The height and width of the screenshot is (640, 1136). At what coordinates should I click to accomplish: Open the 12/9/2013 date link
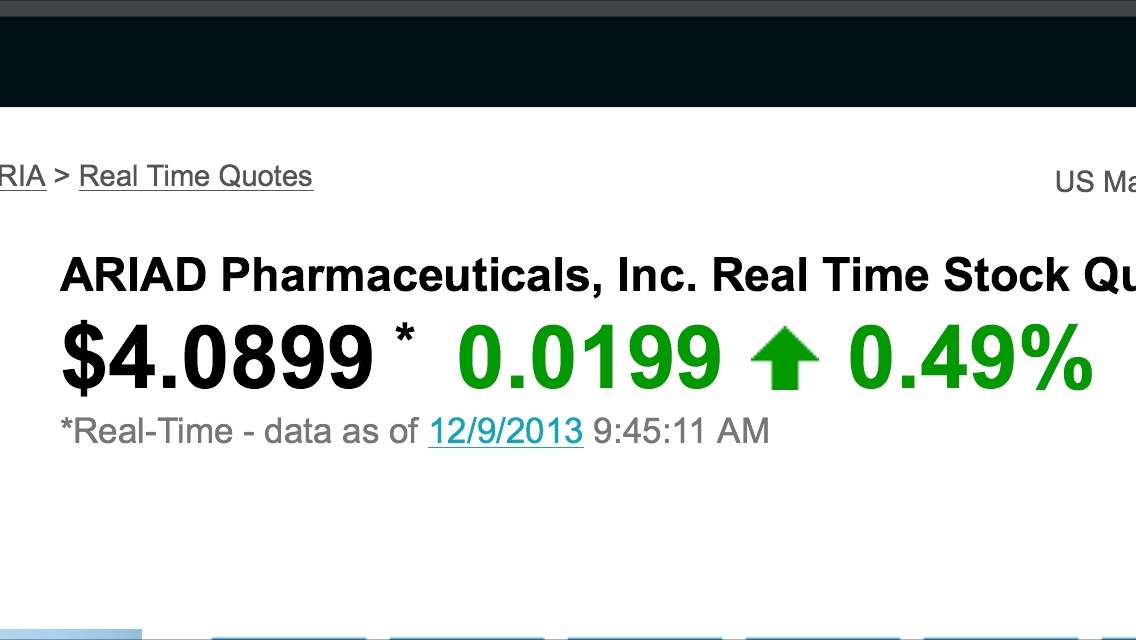coord(506,431)
